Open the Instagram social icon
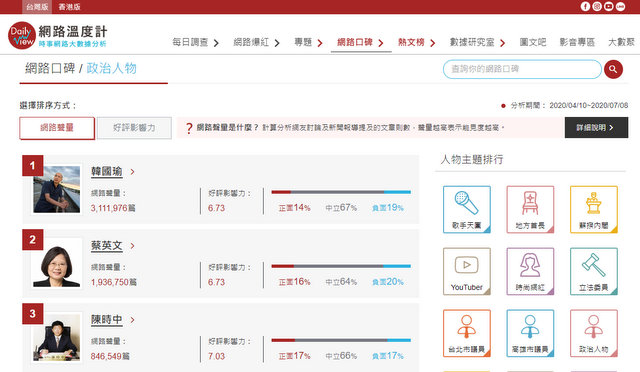The image size is (640, 372). (x=597, y=7)
